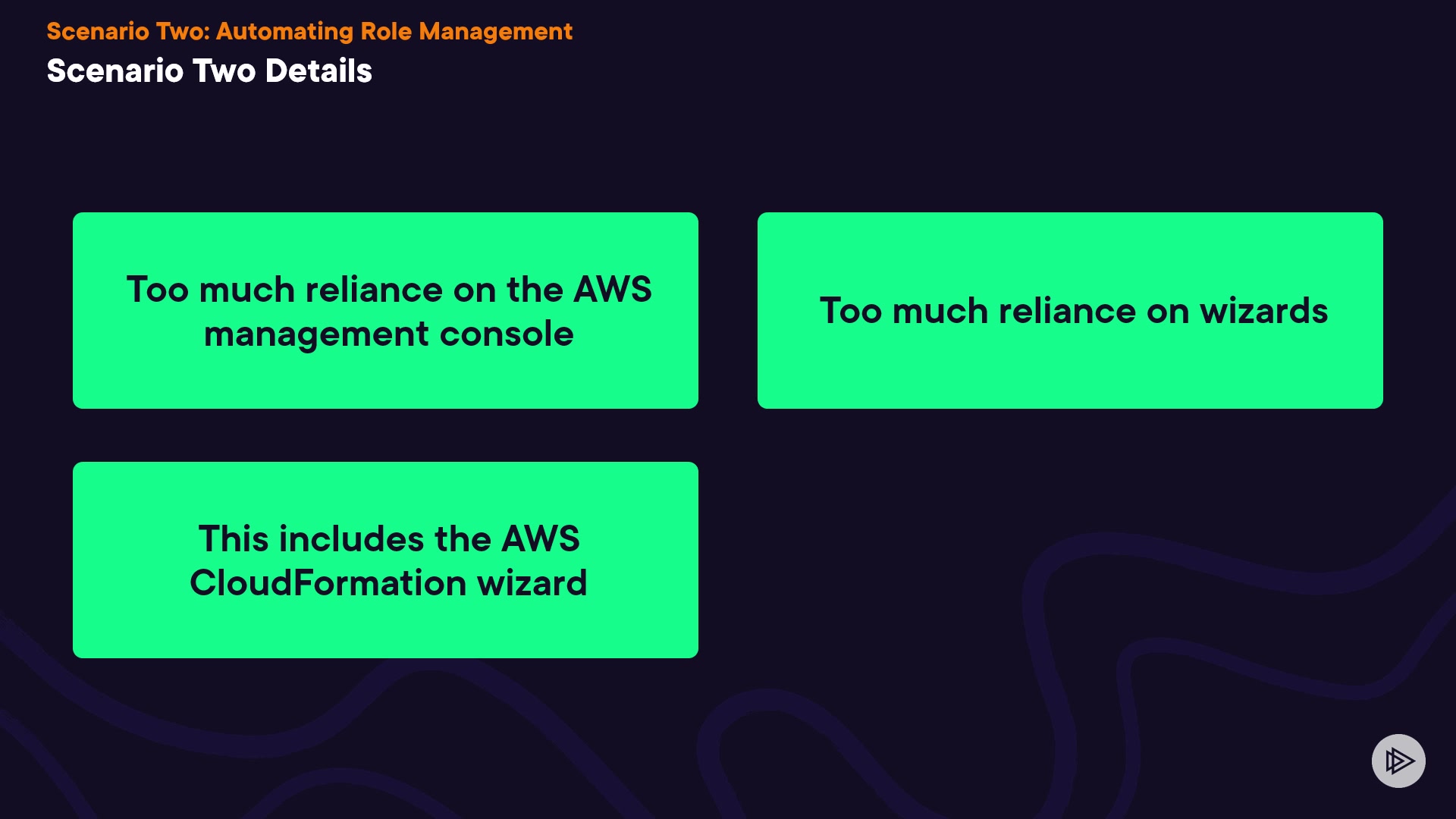The image size is (1456, 819).
Task: Click the word reliance in right card
Action: coord(1067,311)
